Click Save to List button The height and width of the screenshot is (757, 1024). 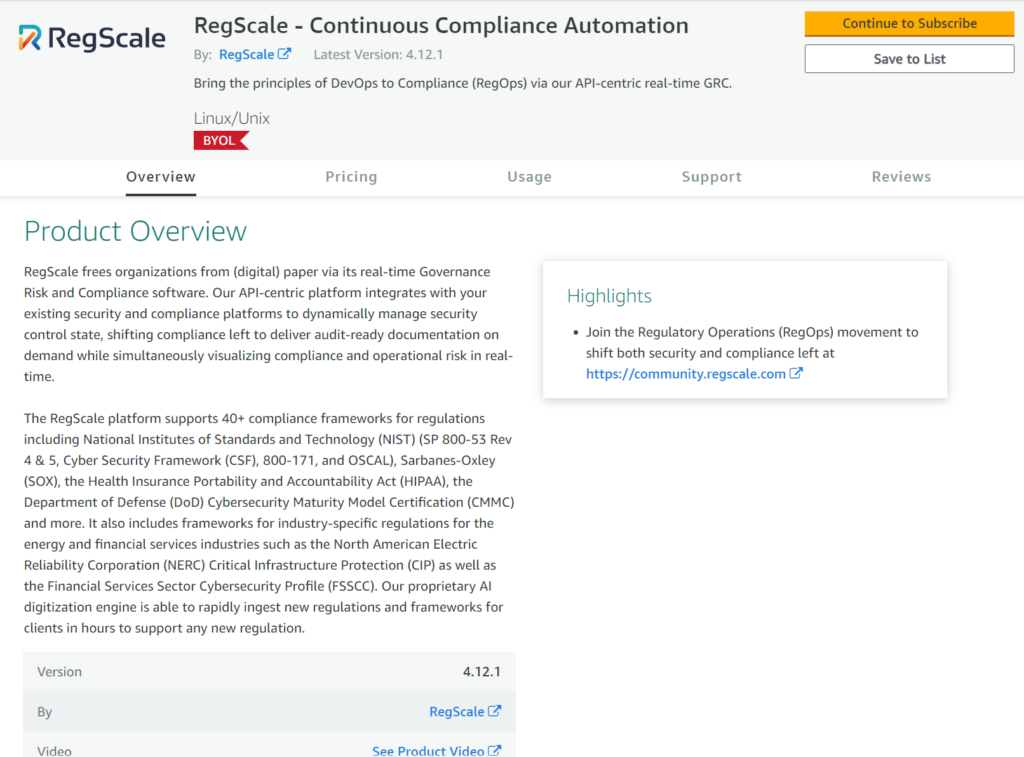tap(909, 59)
